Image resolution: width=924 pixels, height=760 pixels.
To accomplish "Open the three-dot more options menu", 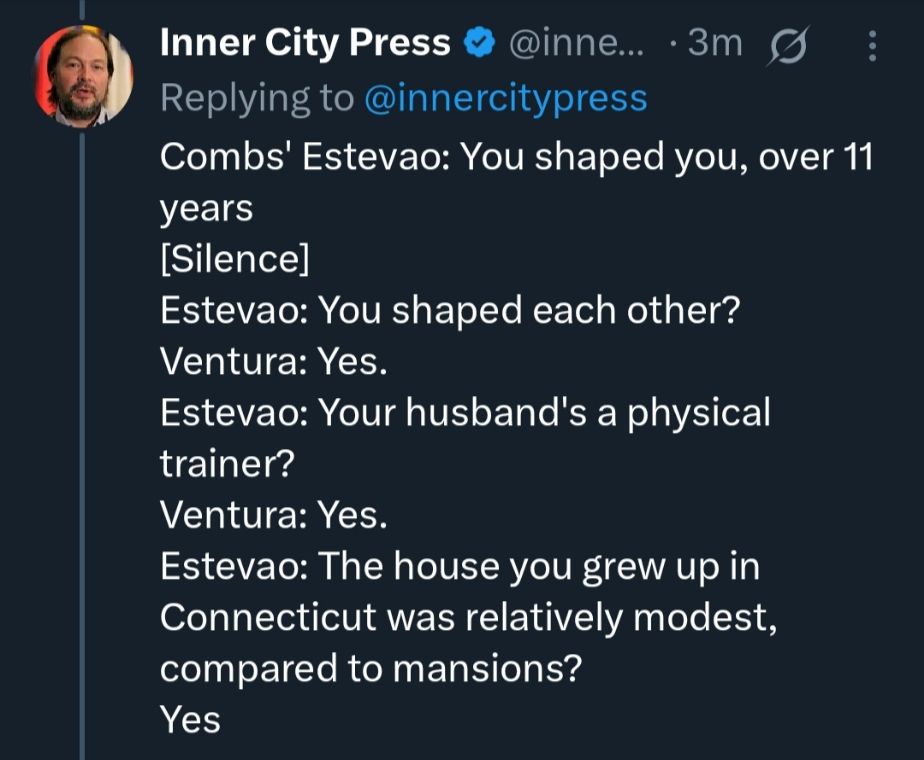I will [x=872, y=45].
